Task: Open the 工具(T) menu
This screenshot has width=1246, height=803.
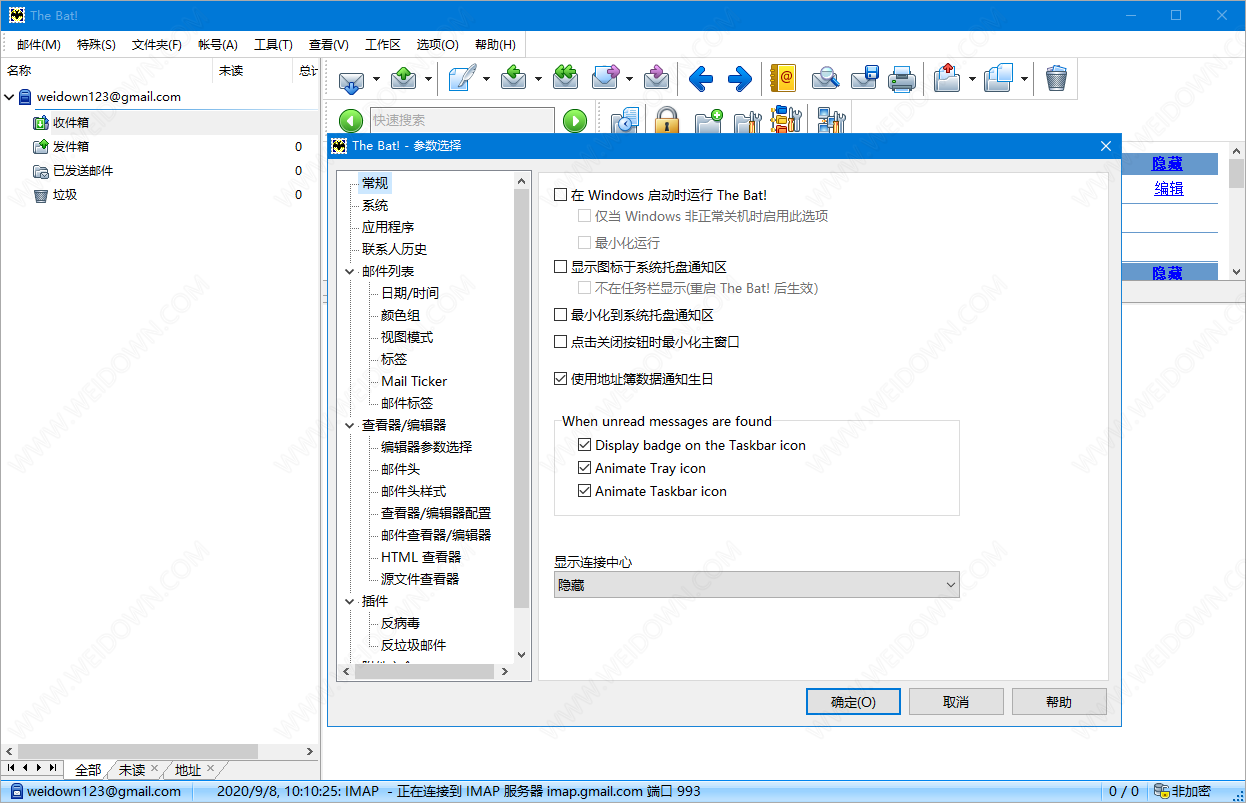Action: pyautogui.click(x=273, y=44)
